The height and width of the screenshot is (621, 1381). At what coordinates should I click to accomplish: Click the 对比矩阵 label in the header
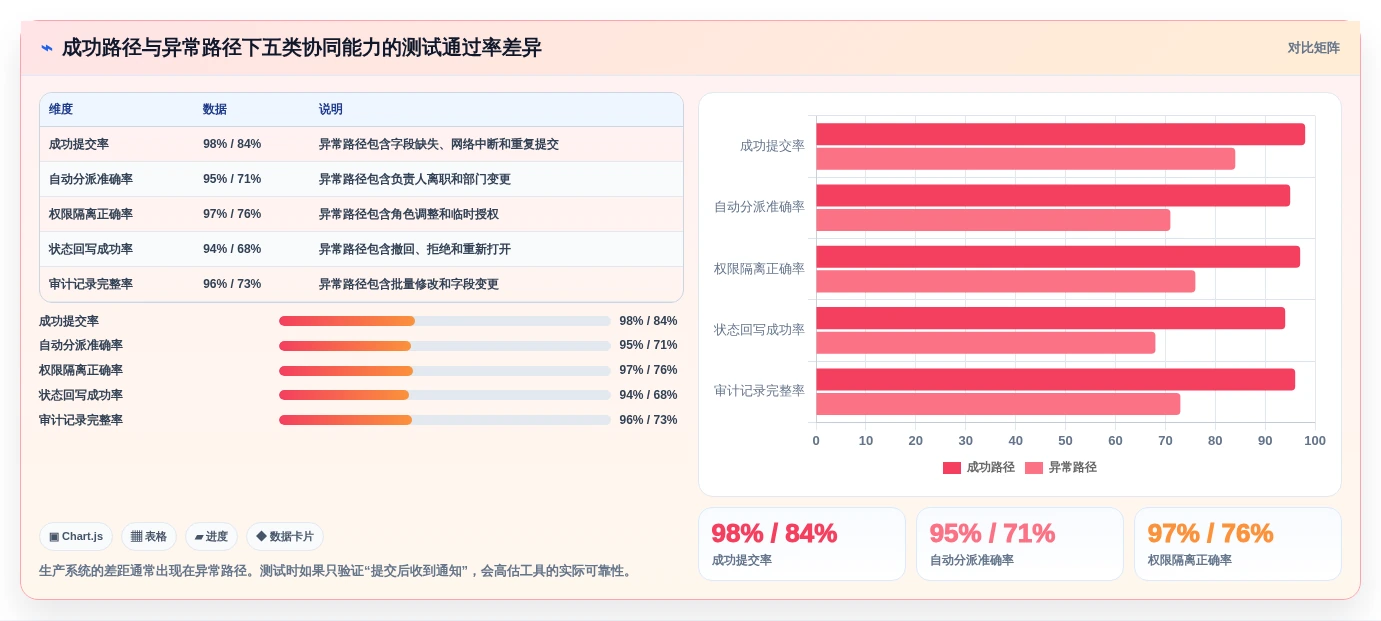1313,48
